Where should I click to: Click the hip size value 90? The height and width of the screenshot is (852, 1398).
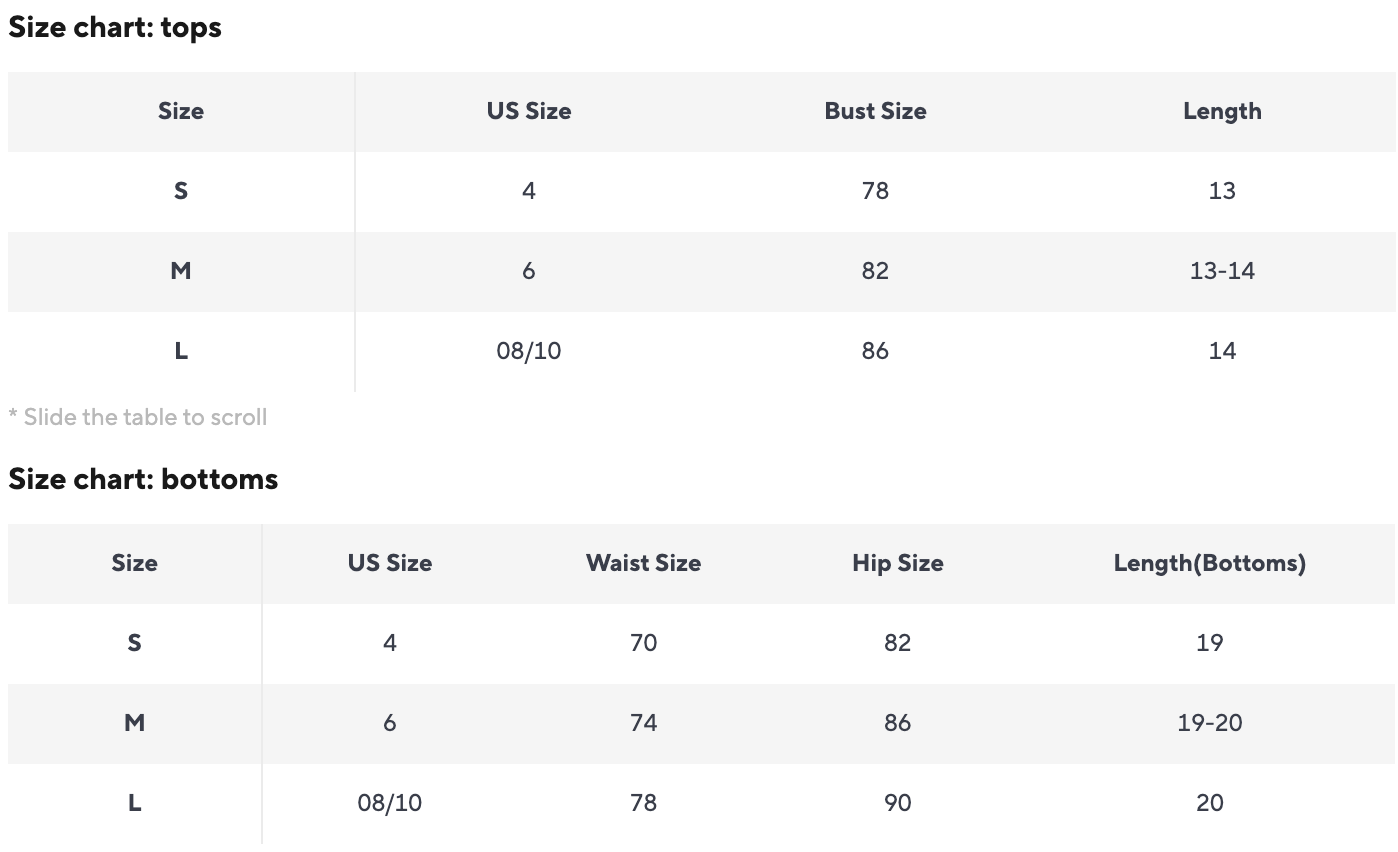click(897, 803)
